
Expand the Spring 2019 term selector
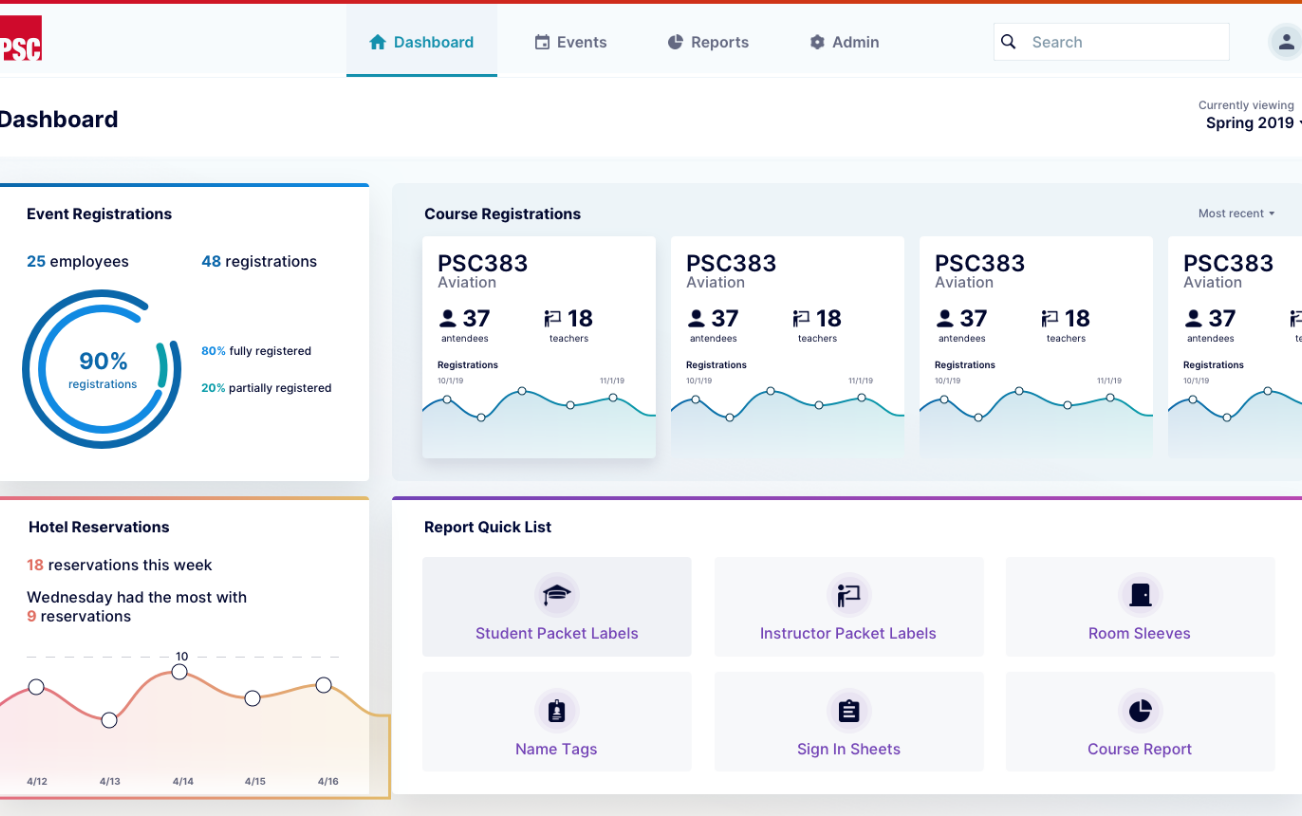coord(1253,123)
